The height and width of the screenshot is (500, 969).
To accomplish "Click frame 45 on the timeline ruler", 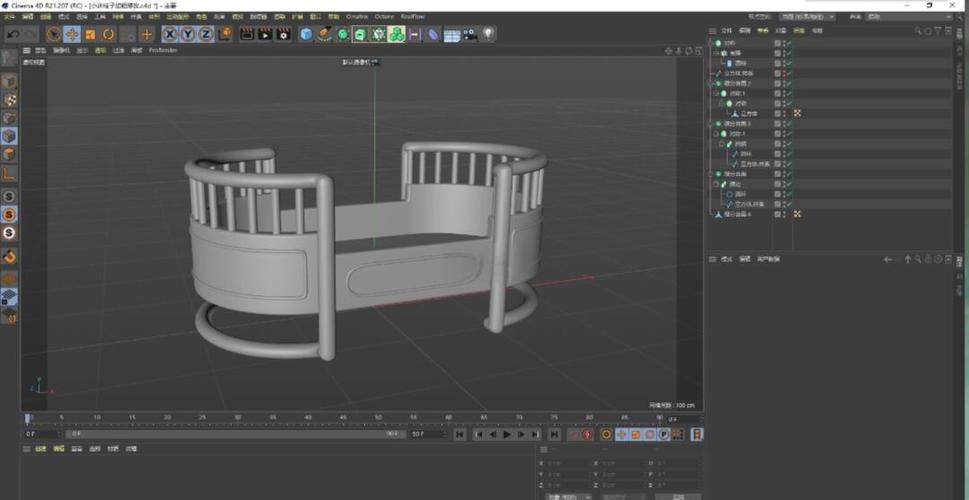I will click(x=343, y=418).
